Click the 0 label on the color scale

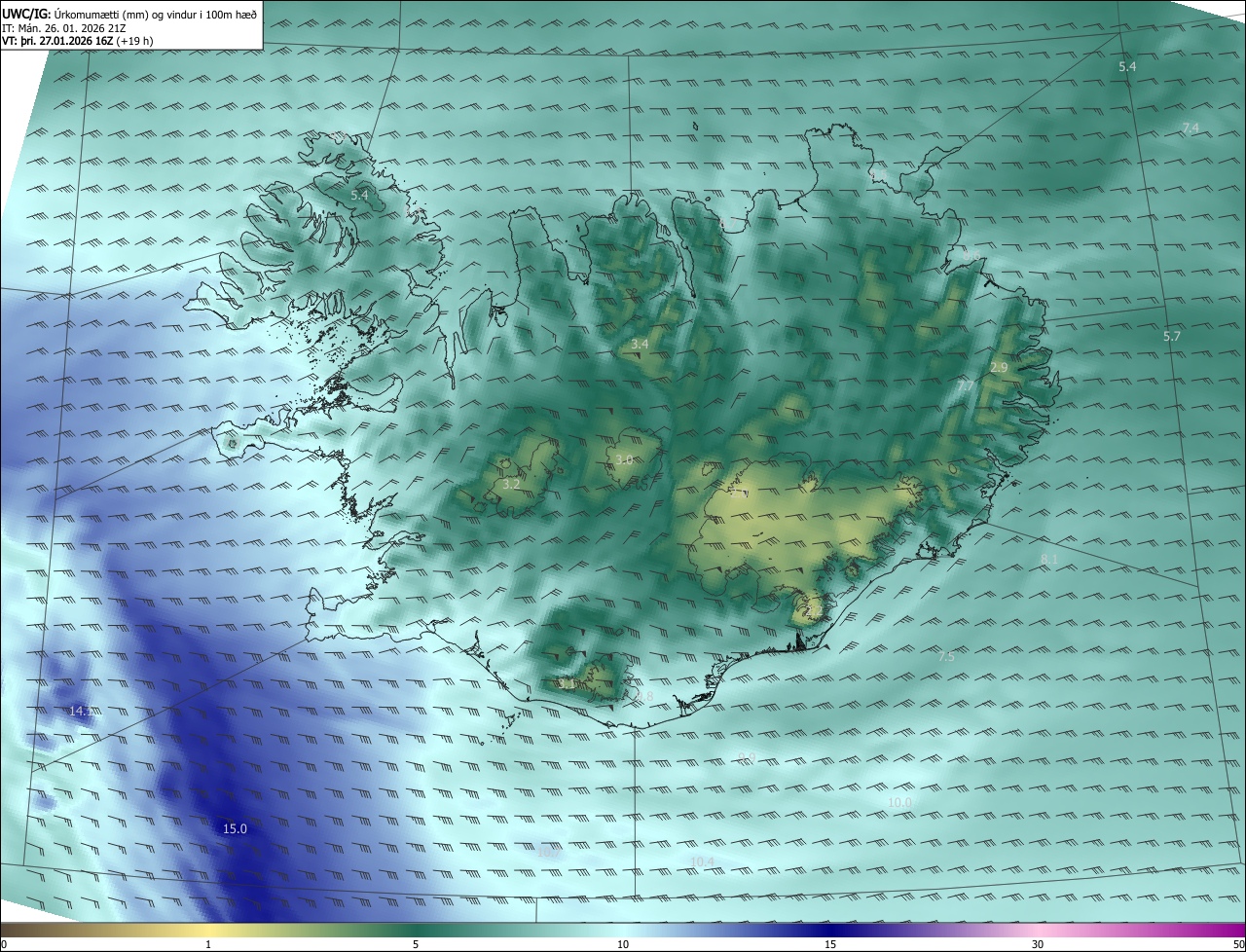coord(4,945)
